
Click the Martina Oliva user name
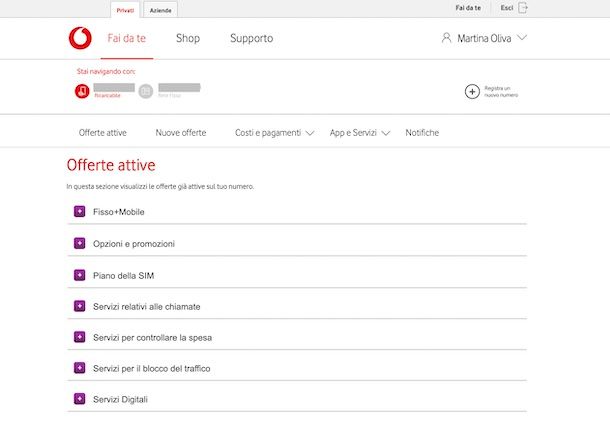pos(484,38)
